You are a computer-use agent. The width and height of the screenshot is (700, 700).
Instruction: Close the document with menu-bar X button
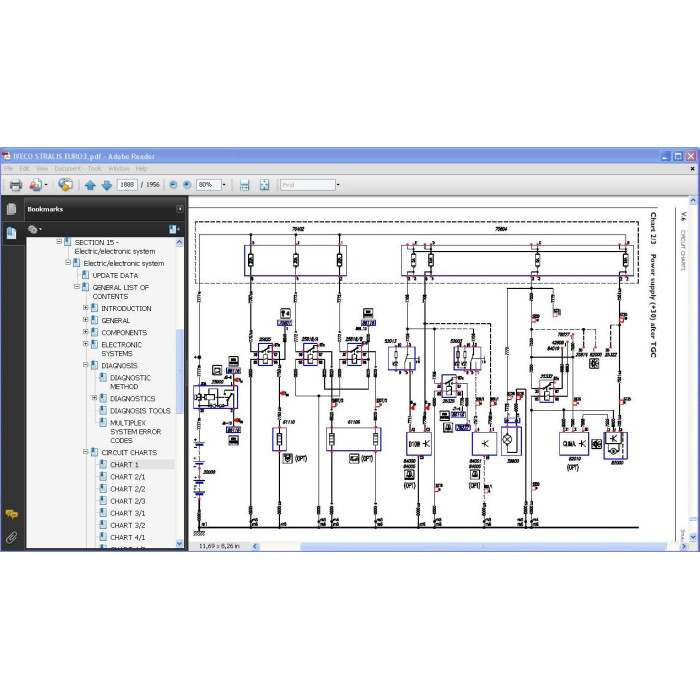tap(692, 169)
